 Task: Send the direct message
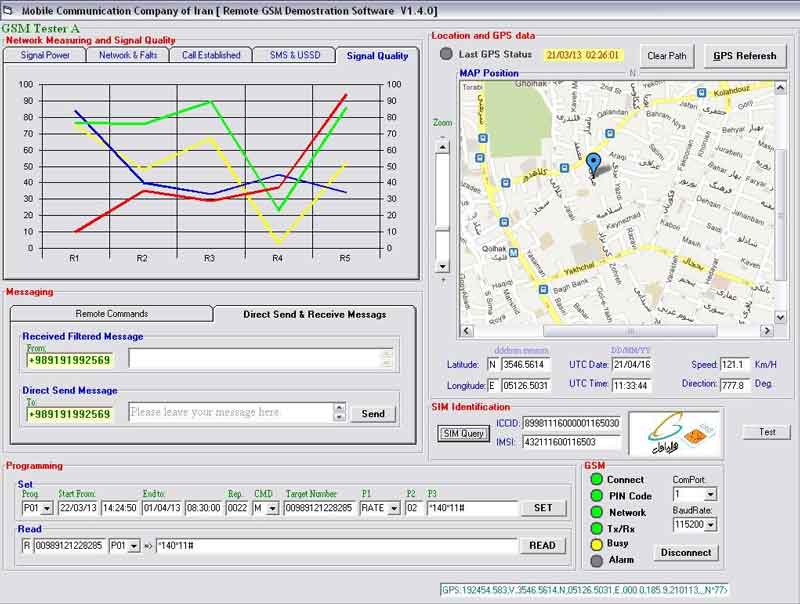(373, 414)
